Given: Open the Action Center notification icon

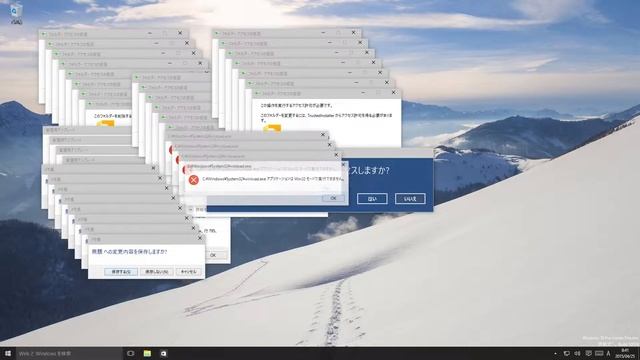Looking at the screenshot, I should pyautogui.click(x=588, y=353).
